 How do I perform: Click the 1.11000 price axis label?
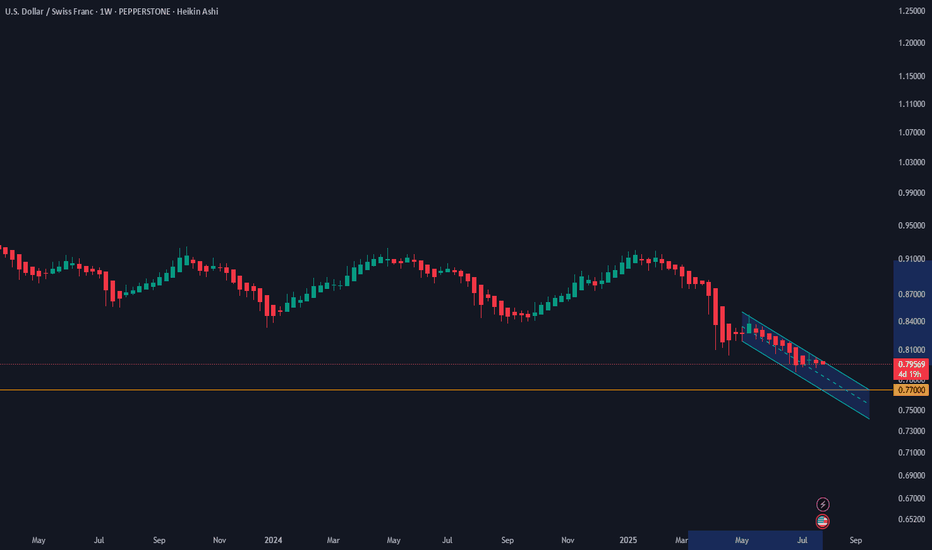(x=911, y=104)
